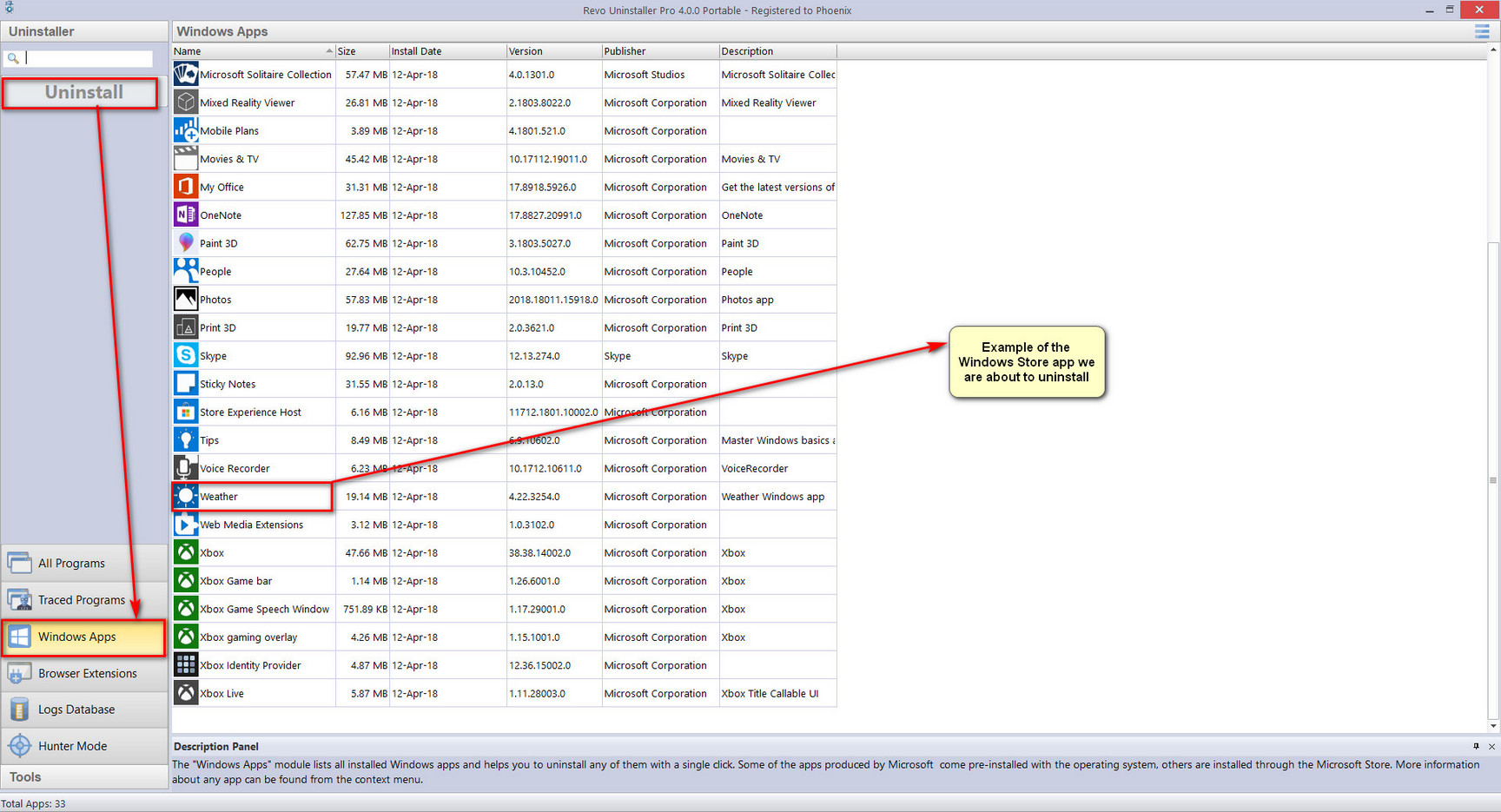The width and height of the screenshot is (1501, 812).
Task: Select the Movies & TV clapperboard icon
Action: click(x=186, y=159)
